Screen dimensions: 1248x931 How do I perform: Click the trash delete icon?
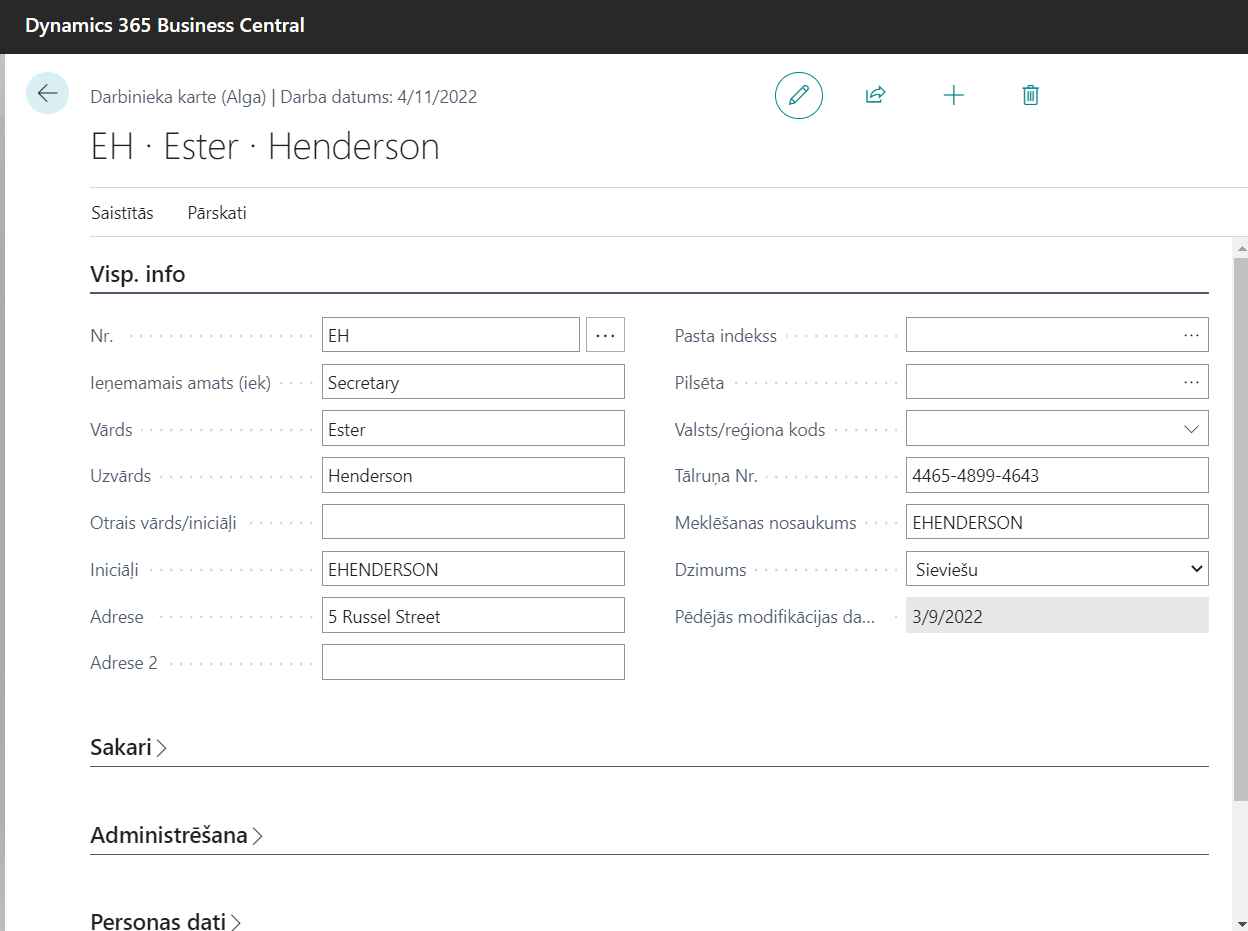point(1030,96)
